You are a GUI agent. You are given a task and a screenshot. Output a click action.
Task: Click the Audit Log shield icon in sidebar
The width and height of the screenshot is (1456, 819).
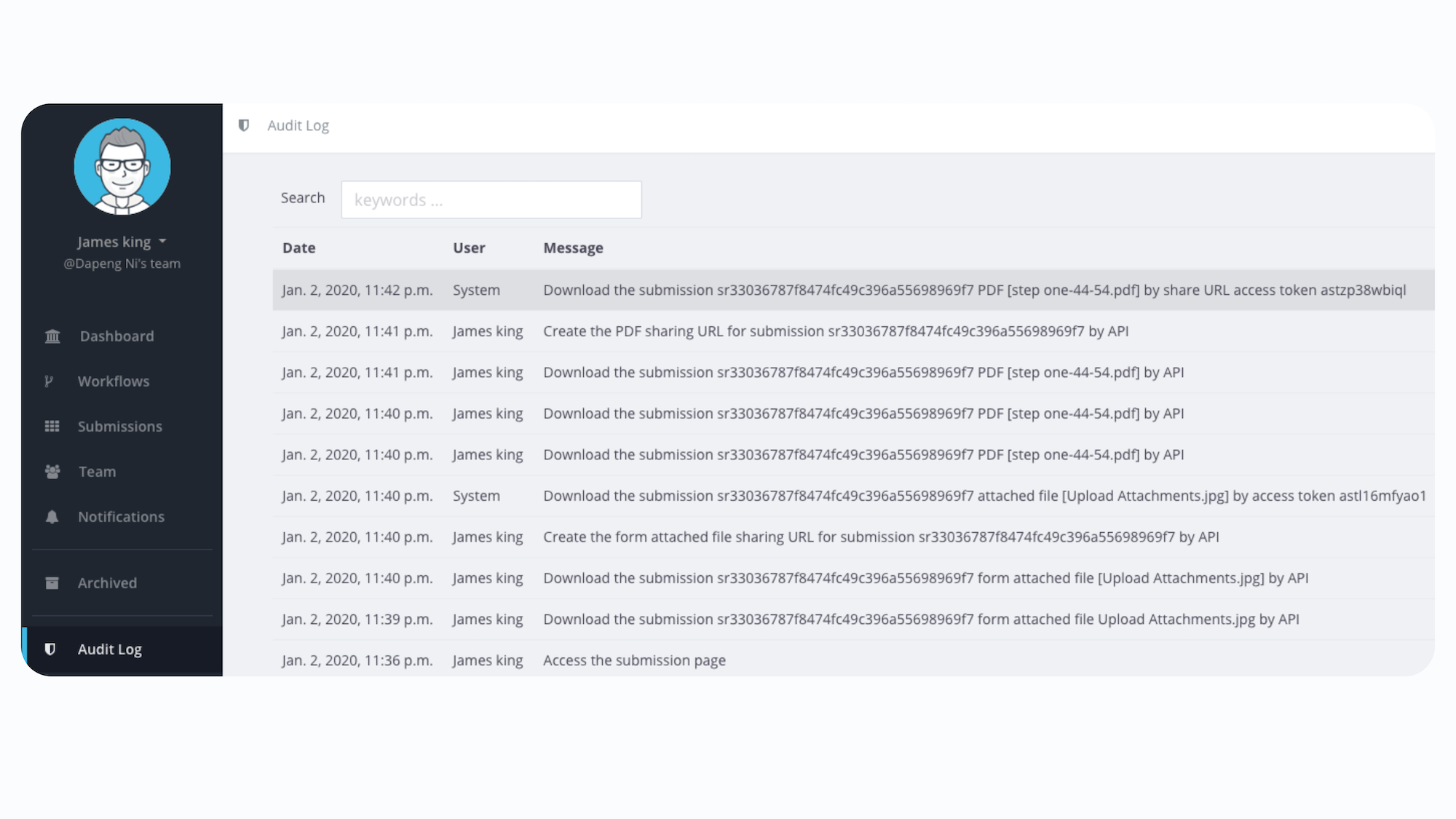50,649
